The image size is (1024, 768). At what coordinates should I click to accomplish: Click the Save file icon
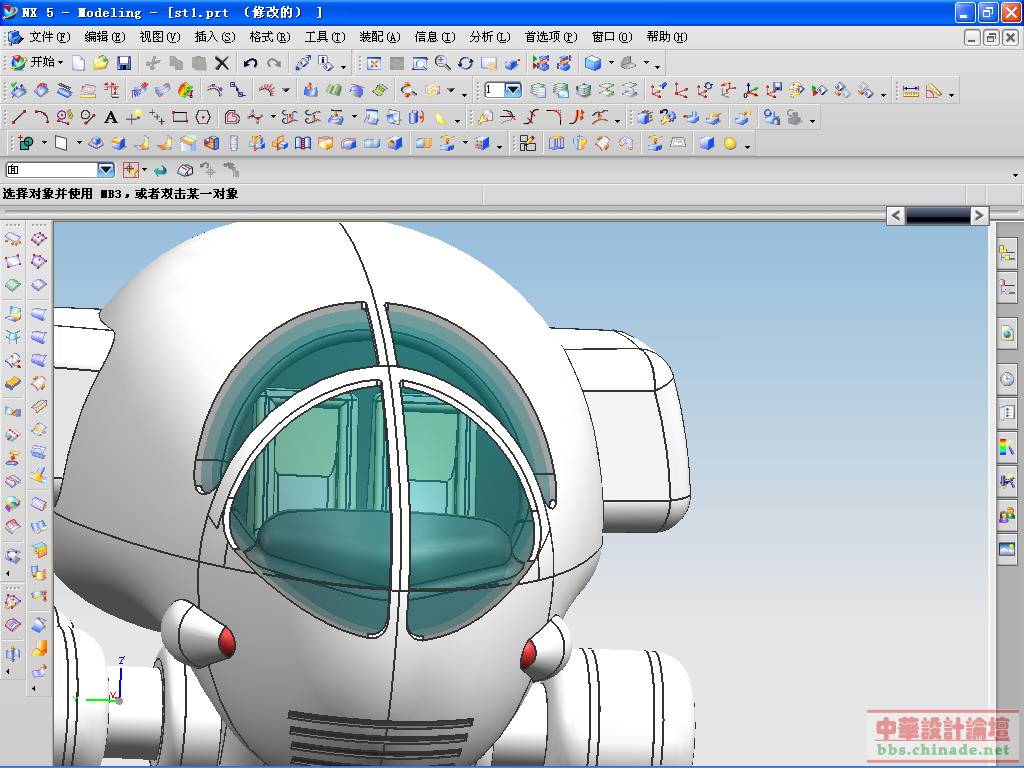(x=124, y=63)
